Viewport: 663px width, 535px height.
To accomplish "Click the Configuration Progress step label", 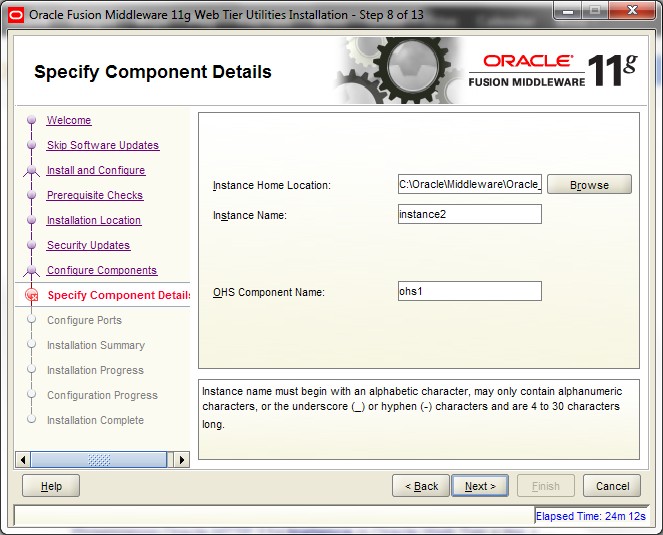I will click(x=102, y=395).
